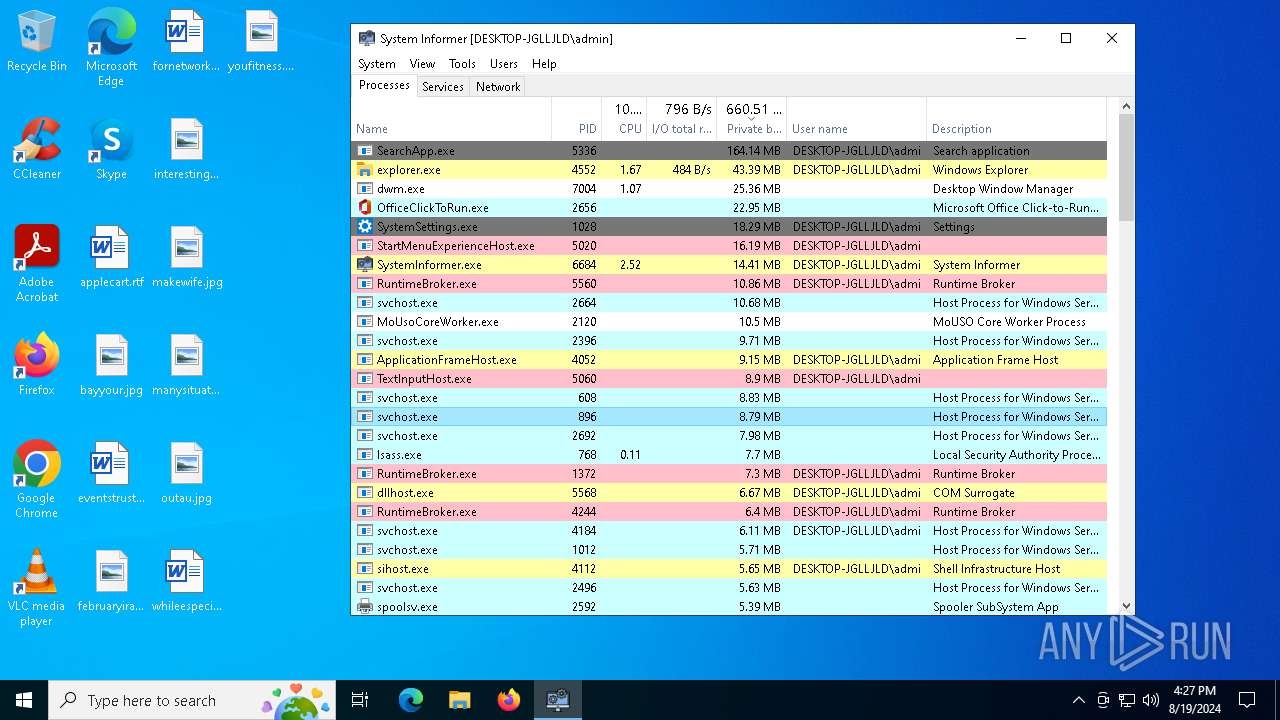The height and width of the screenshot is (720, 1280).
Task: Sort by Private bytes column header
Action: (x=752, y=119)
